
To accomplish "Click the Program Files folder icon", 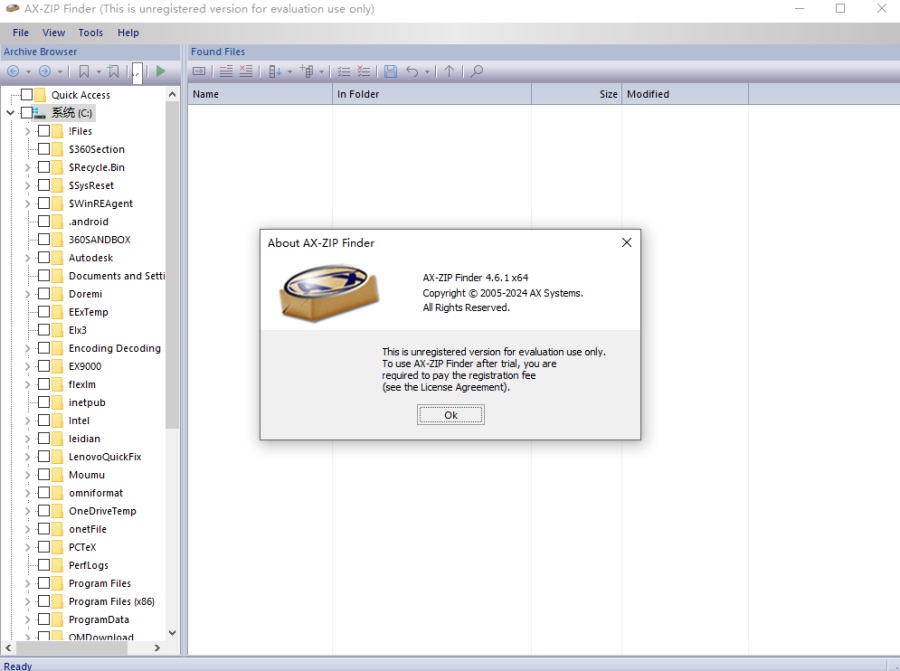I will point(57,583).
